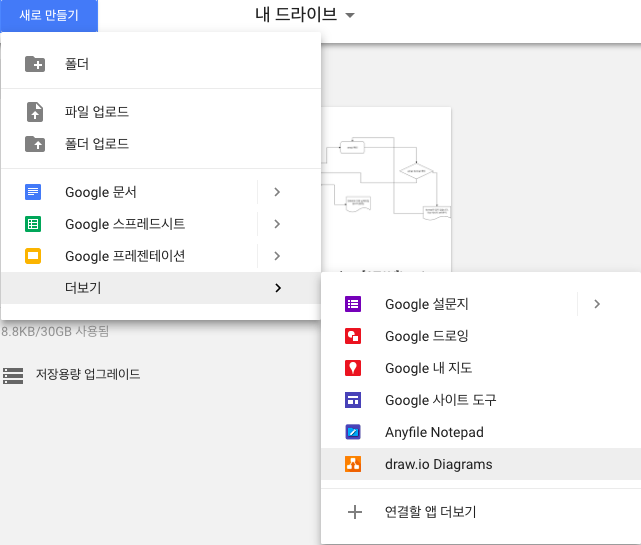This screenshot has height=545, width=641.
Task: Expand the Google 프레젠테이션 submenu arrow
Action: point(277,256)
